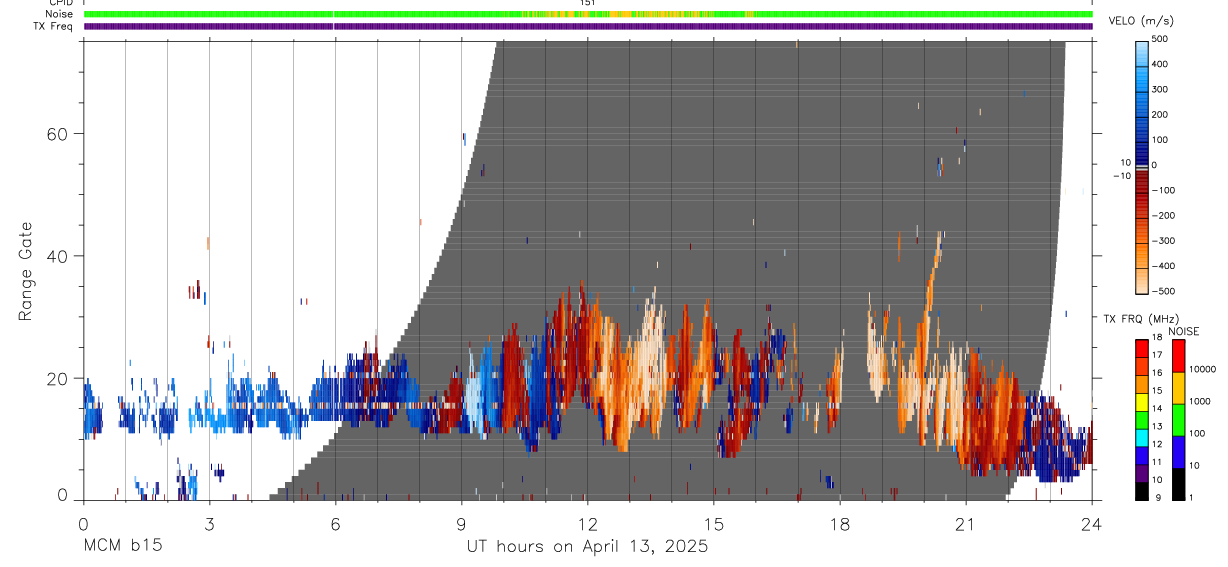Click the Noise strip label at top

[x=61, y=14]
